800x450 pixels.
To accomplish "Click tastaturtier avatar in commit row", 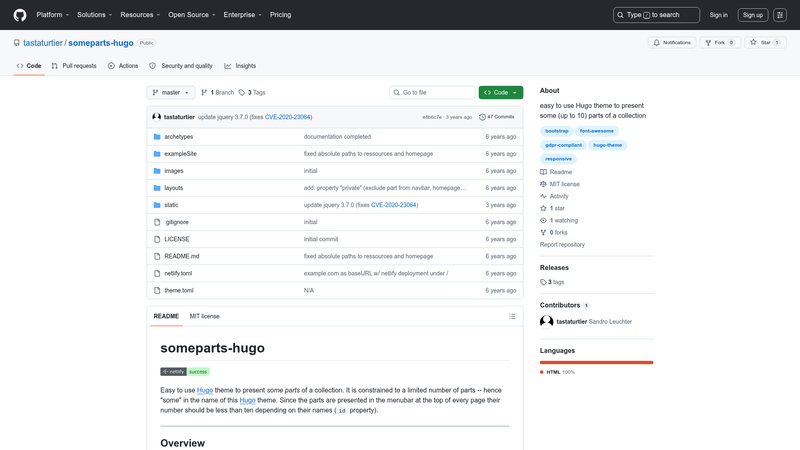I will click(x=157, y=117).
